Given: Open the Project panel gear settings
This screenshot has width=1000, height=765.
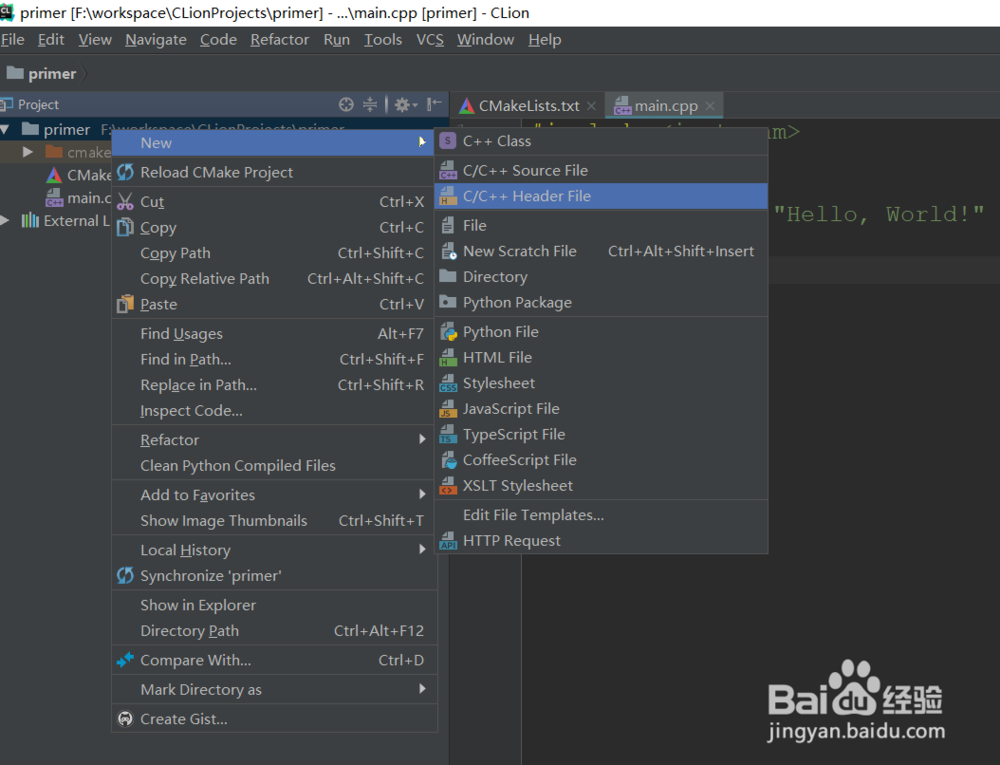Looking at the screenshot, I should click(405, 105).
